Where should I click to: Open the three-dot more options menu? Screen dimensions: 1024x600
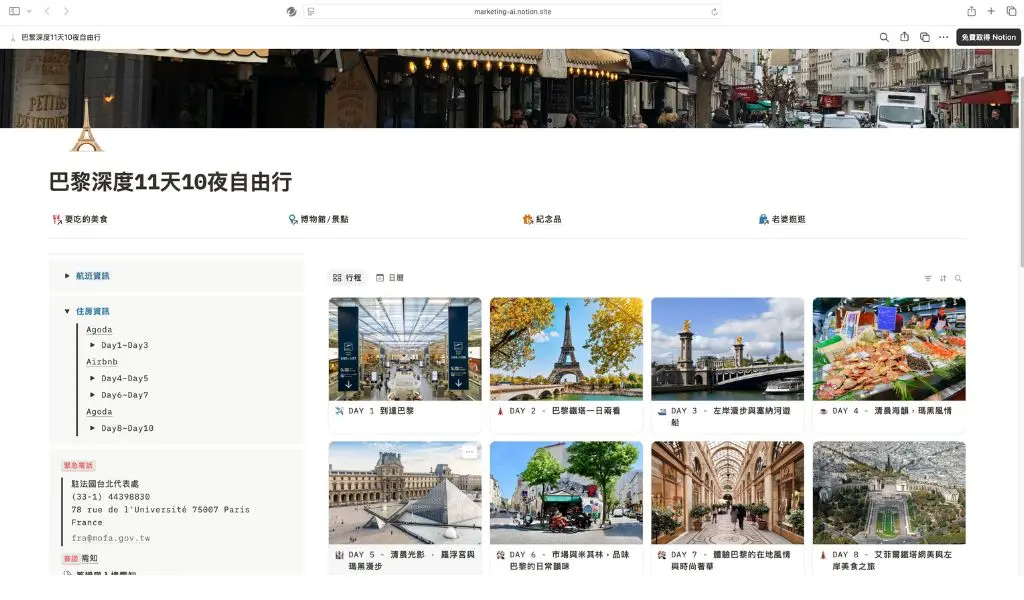pos(943,37)
